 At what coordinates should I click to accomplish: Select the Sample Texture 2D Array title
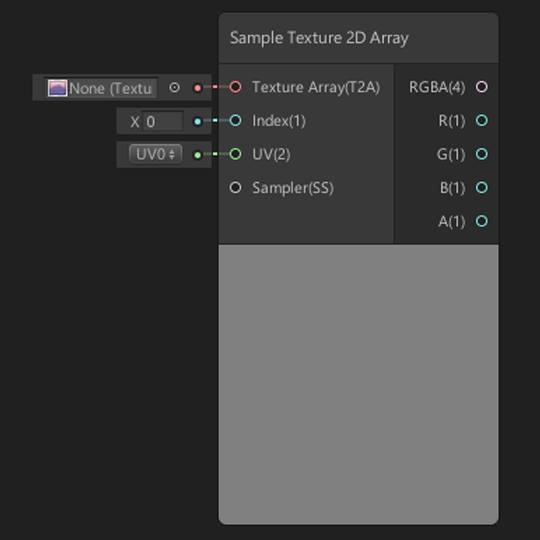pyautogui.click(x=319, y=38)
